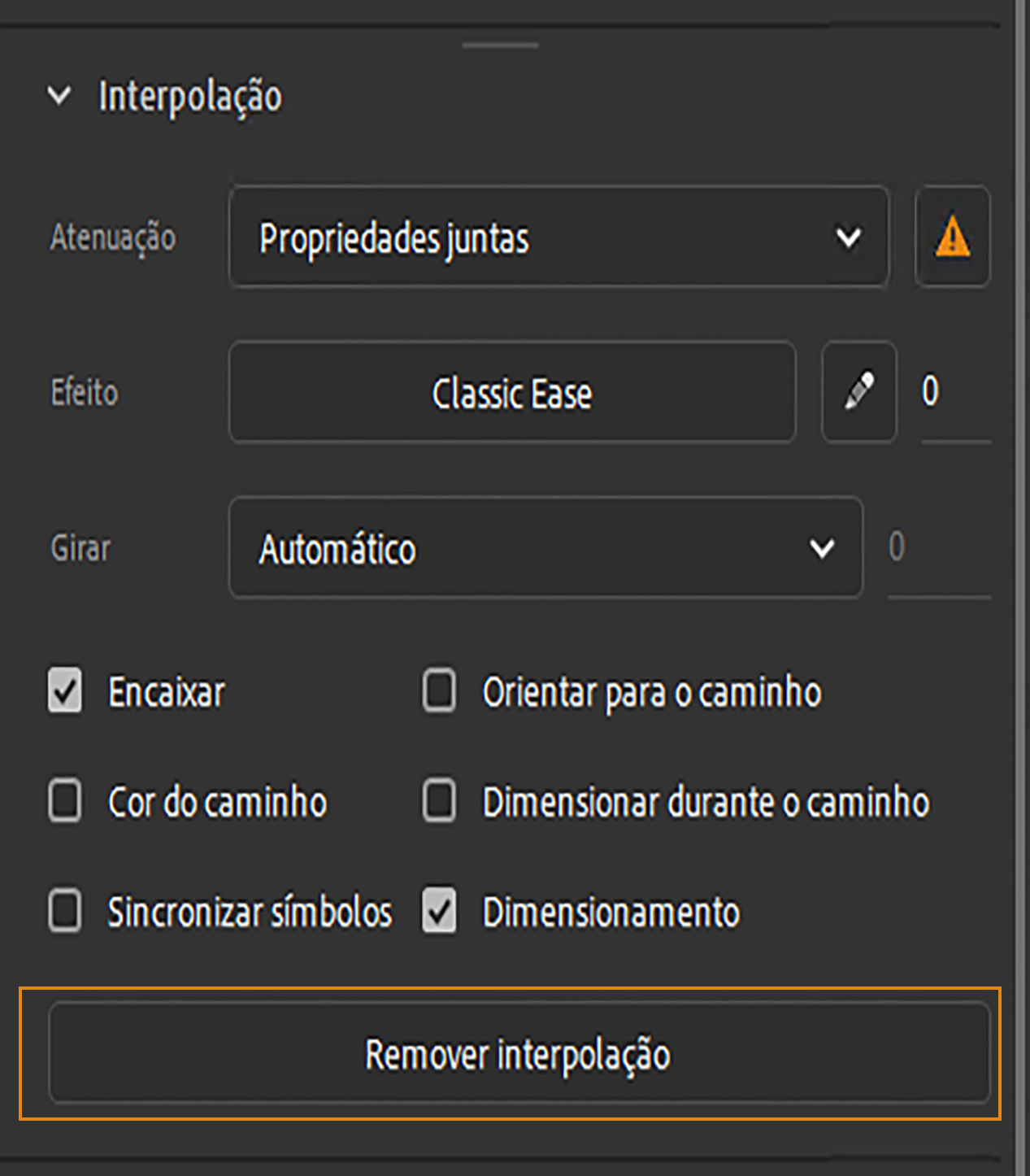Click the Interpolação disclosure arrow
The height and width of the screenshot is (1176, 1030).
click(x=57, y=96)
